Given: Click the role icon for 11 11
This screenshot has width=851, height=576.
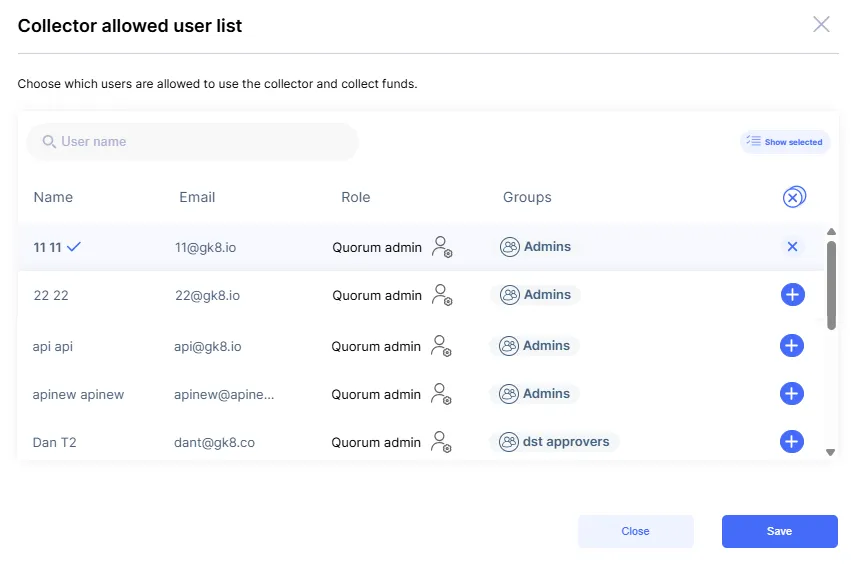Looking at the screenshot, I should [x=442, y=247].
